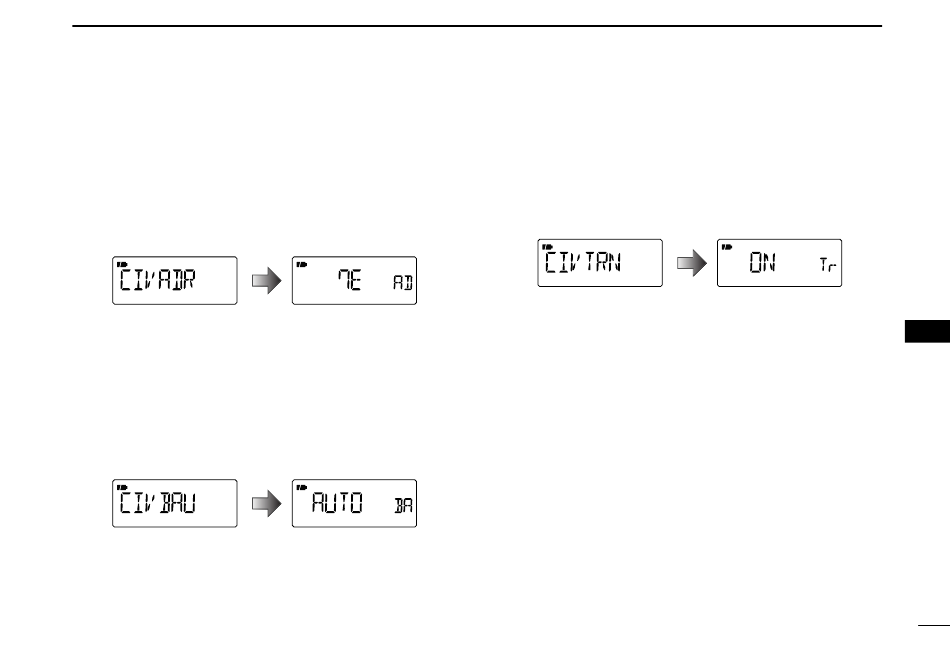
Task: Click the ON transceive value
Action: point(763,263)
